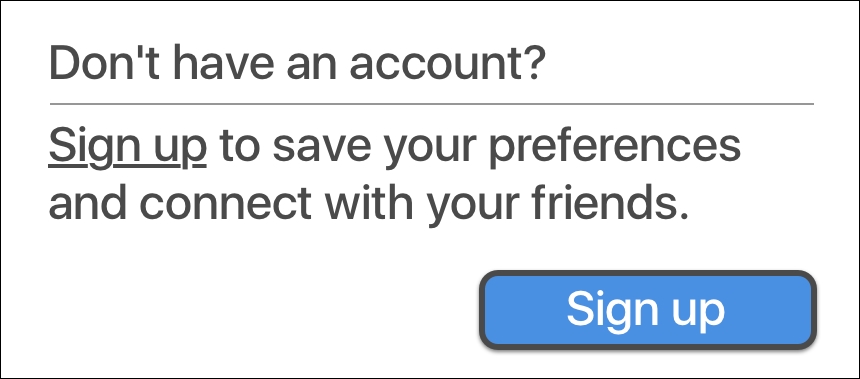
Task: Click the underlined "Sign up" text link
Action: point(128,147)
